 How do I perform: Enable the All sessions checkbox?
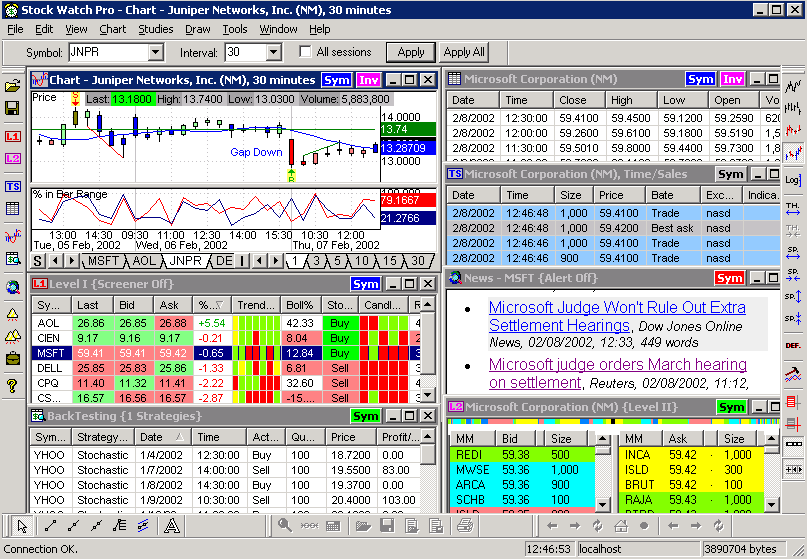[305, 52]
